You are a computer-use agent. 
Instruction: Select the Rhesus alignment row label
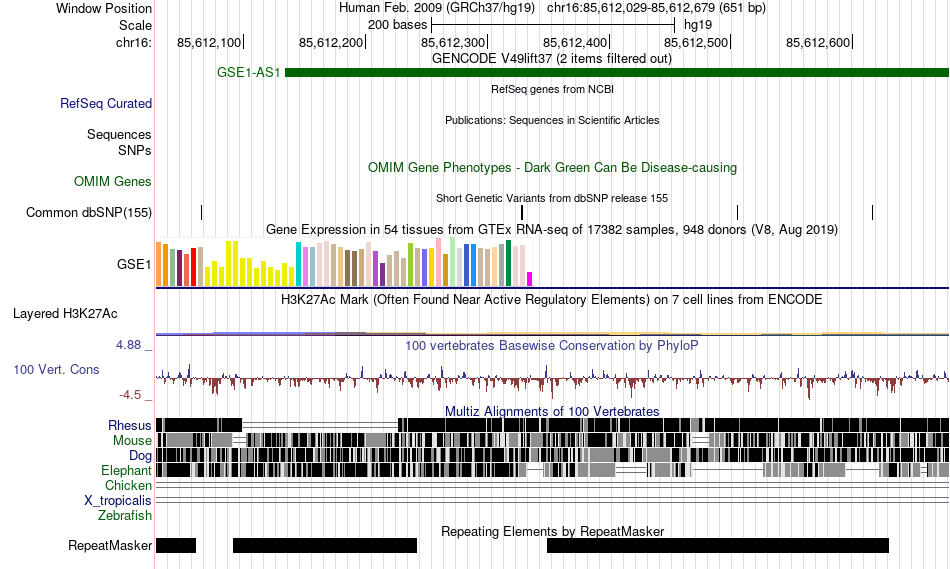tap(130, 425)
